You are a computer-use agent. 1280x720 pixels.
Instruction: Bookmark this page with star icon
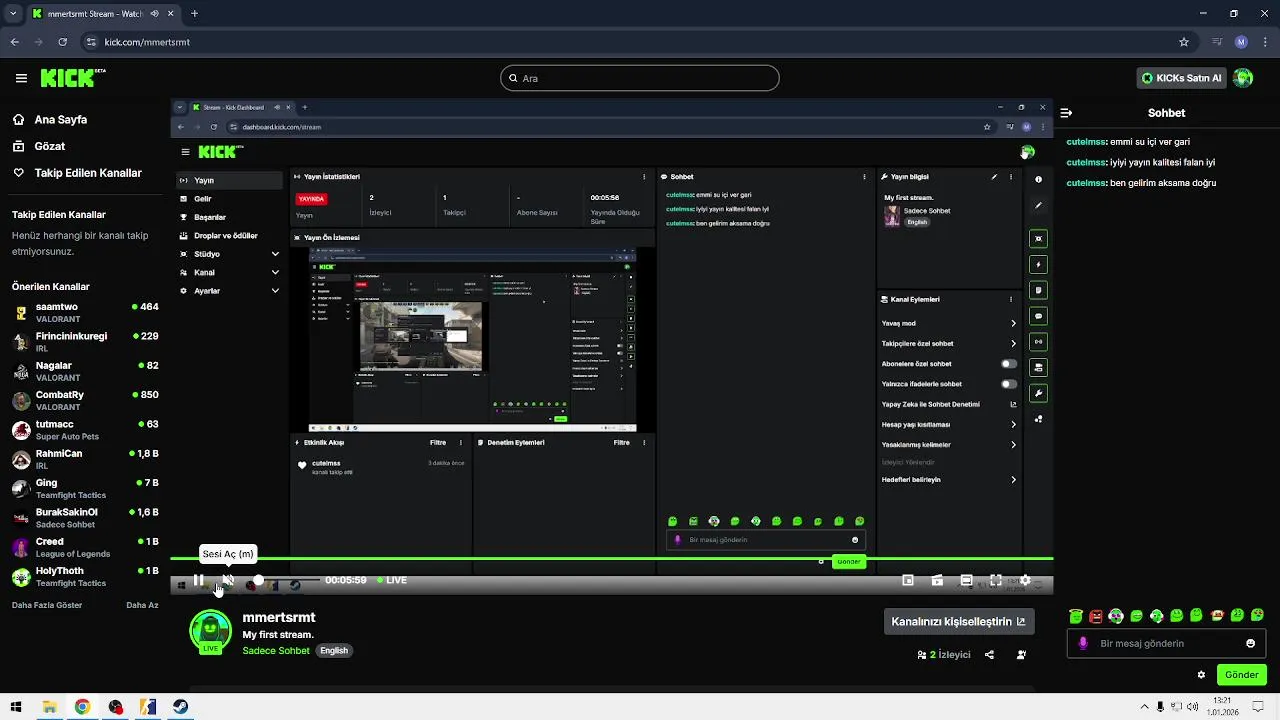pyautogui.click(x=1184, y=42)
